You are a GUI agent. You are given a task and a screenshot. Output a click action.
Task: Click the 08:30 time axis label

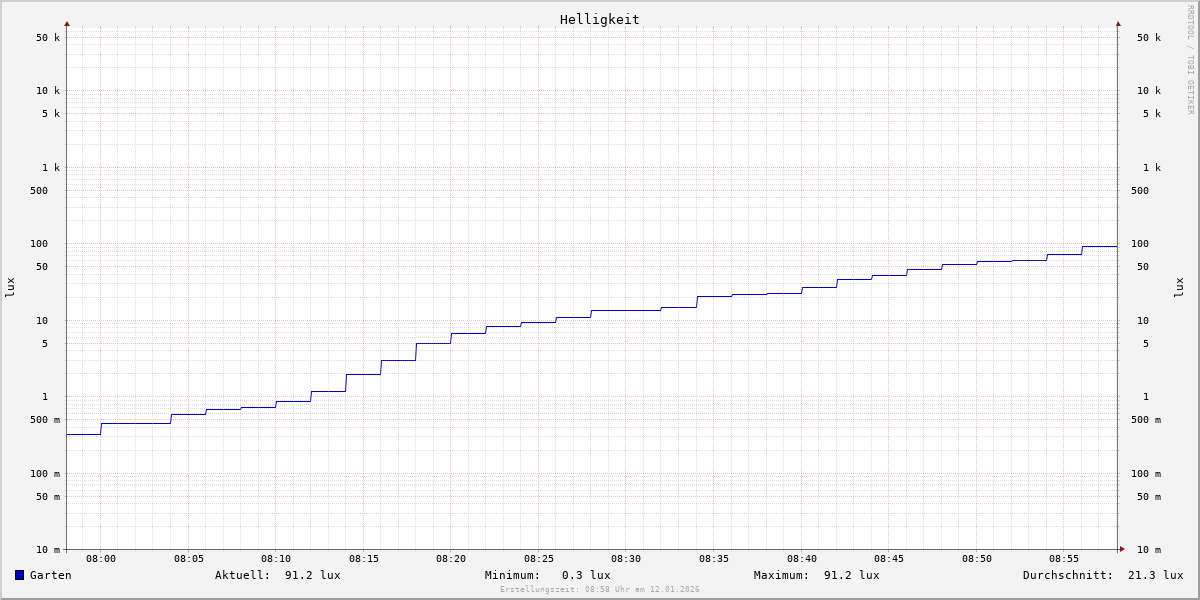tap(626, 559)
